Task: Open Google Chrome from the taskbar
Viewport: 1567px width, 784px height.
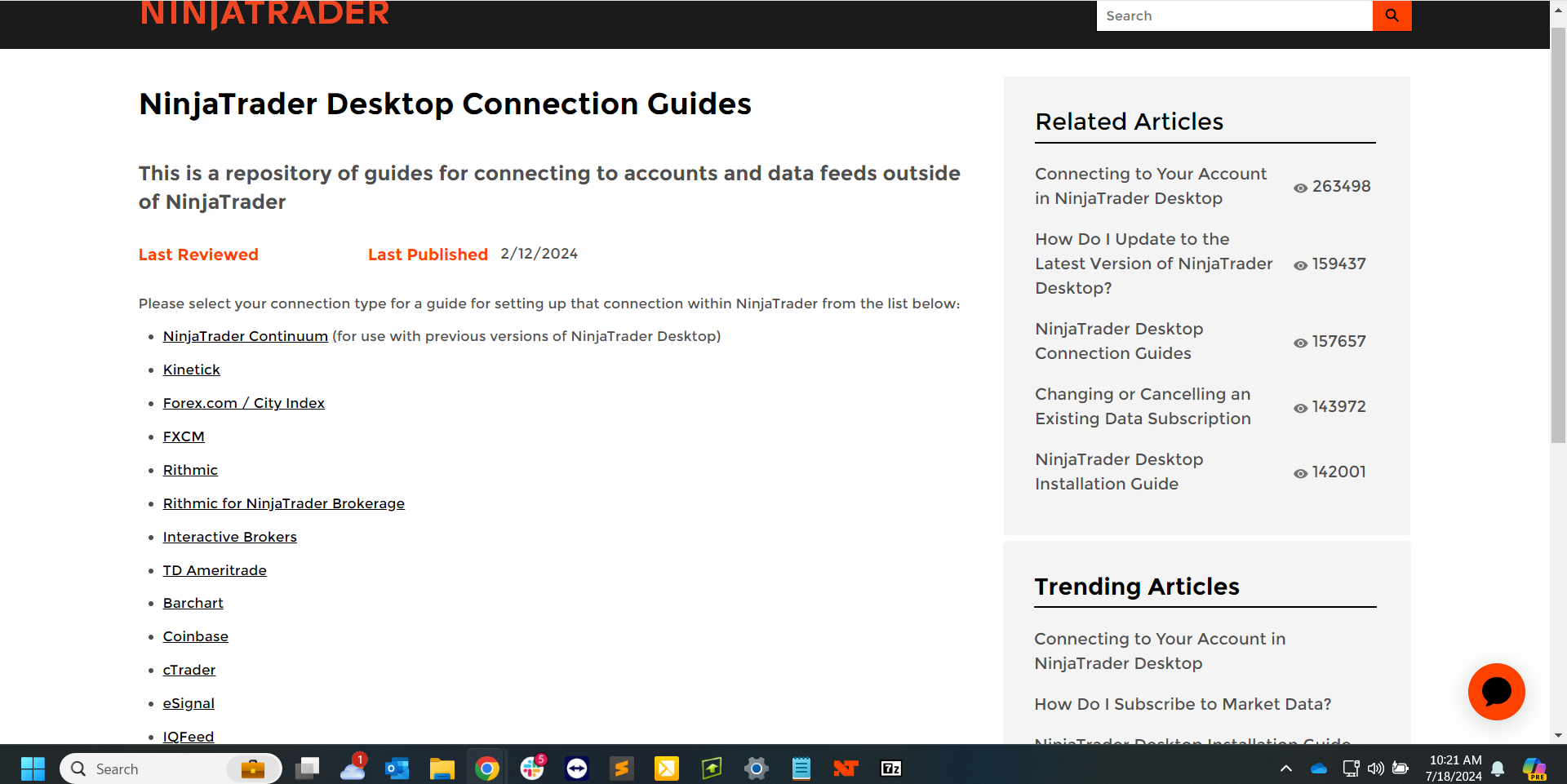Action: (x=487, y=768)
